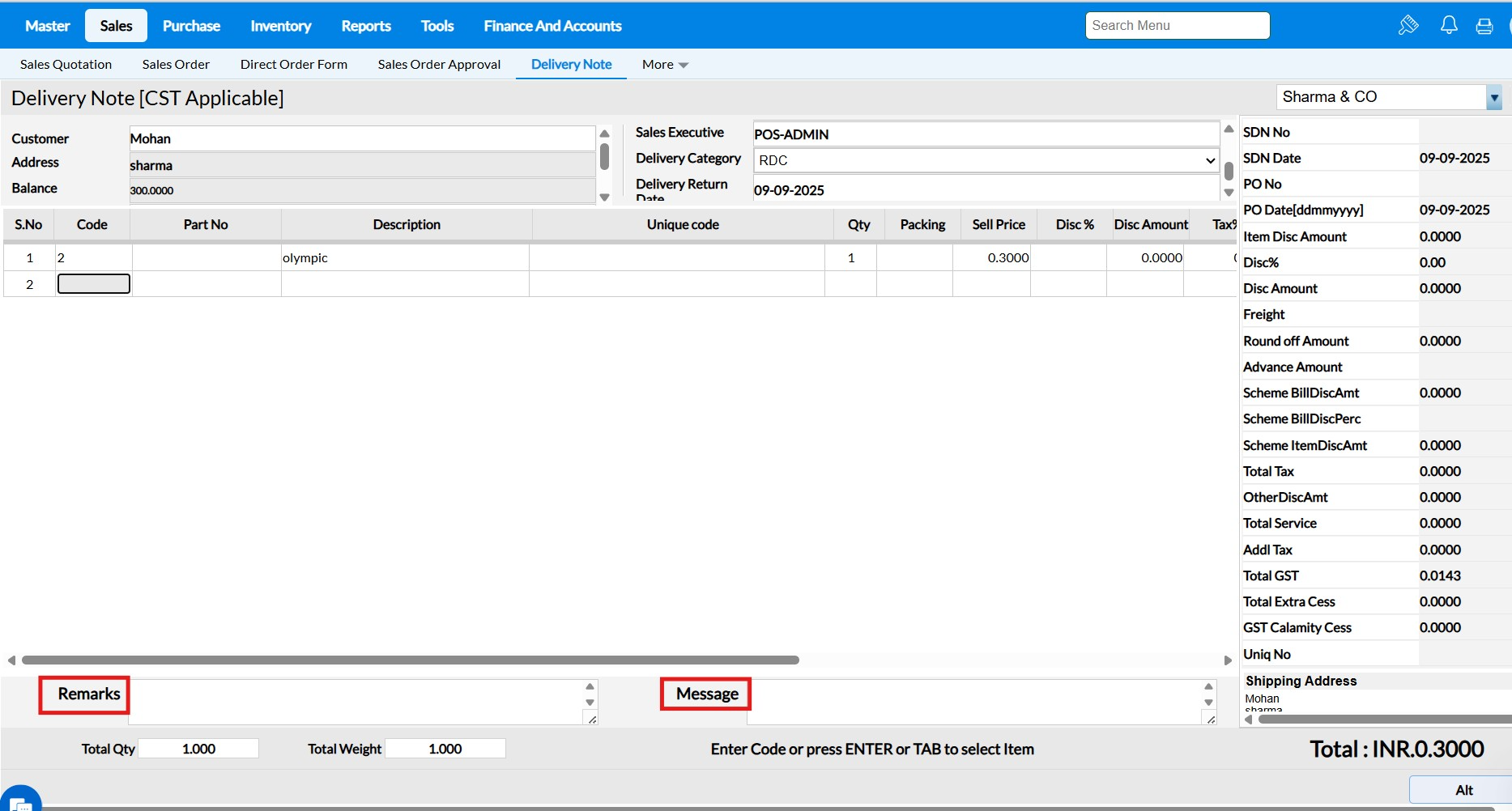The image size is (1512, 811).
Task: Open the notifications bell
Action: 1449,25
